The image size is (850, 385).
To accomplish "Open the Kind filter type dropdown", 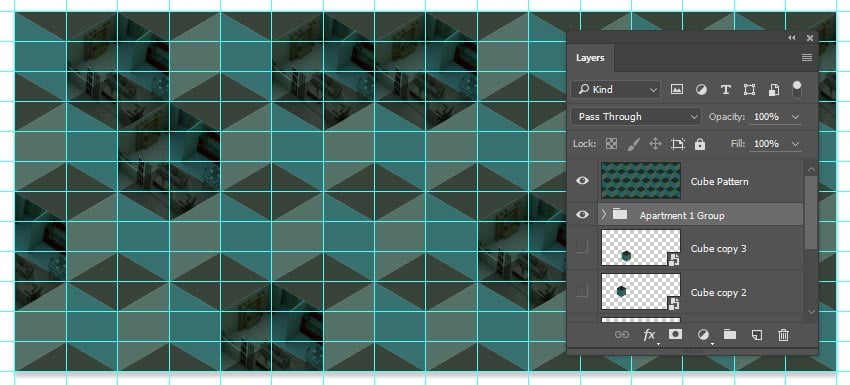I will pyautogui.click(x=615, y=89).
